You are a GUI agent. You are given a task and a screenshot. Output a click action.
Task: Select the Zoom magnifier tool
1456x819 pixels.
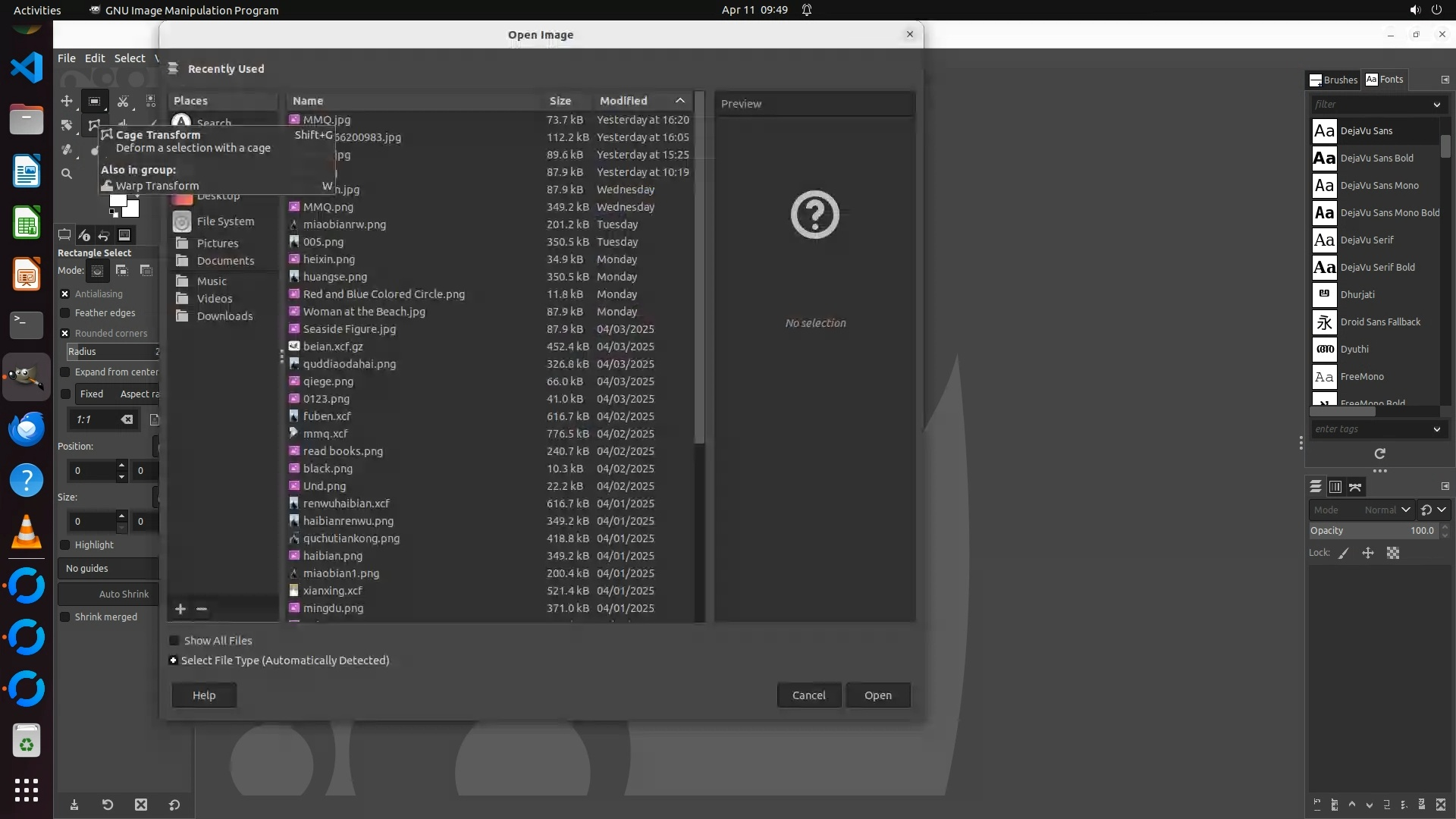pyautogui.click(x=67, y=174)
